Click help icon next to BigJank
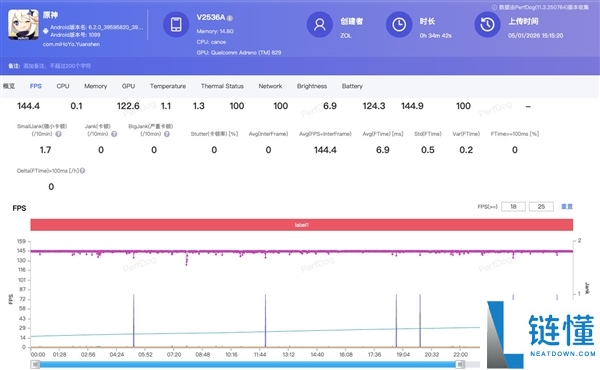This screenshot has width=600, height=370. [167, 134]
